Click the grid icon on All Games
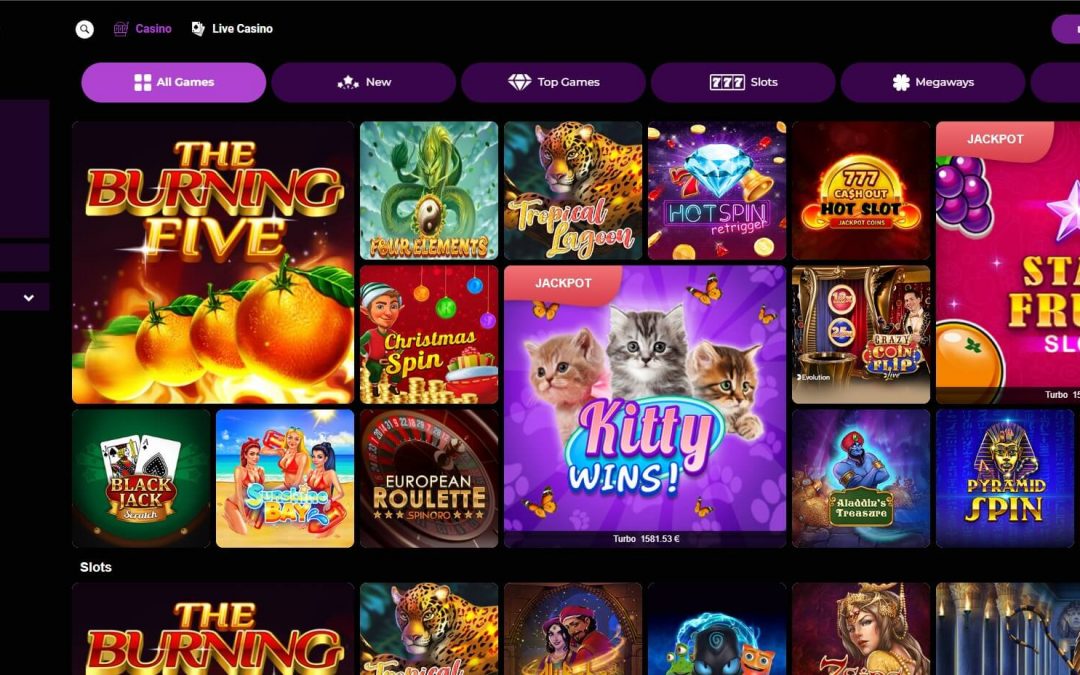 143,83
